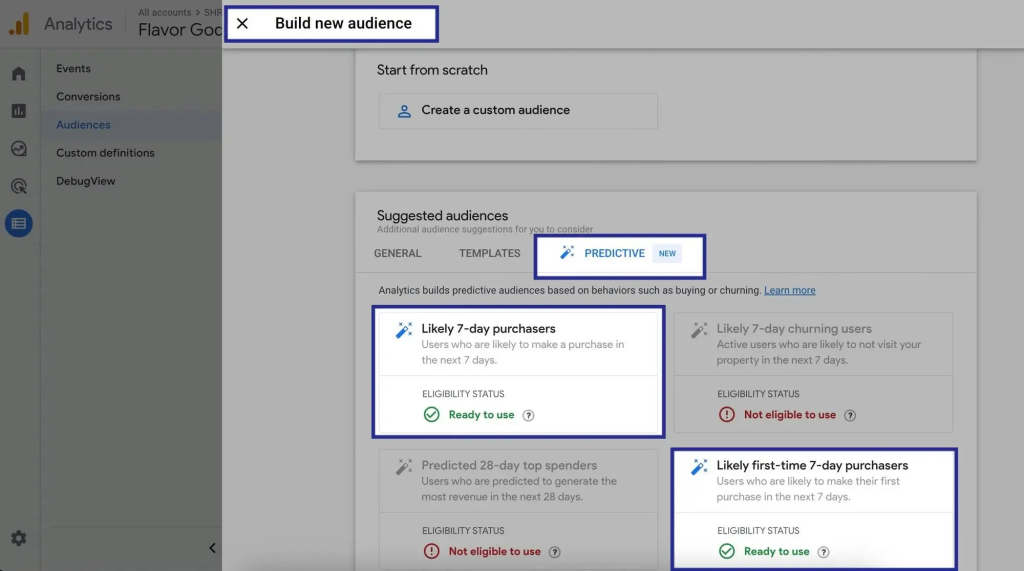Click Ready to use text on 7-day purchasers

click(x=481, y=415)
